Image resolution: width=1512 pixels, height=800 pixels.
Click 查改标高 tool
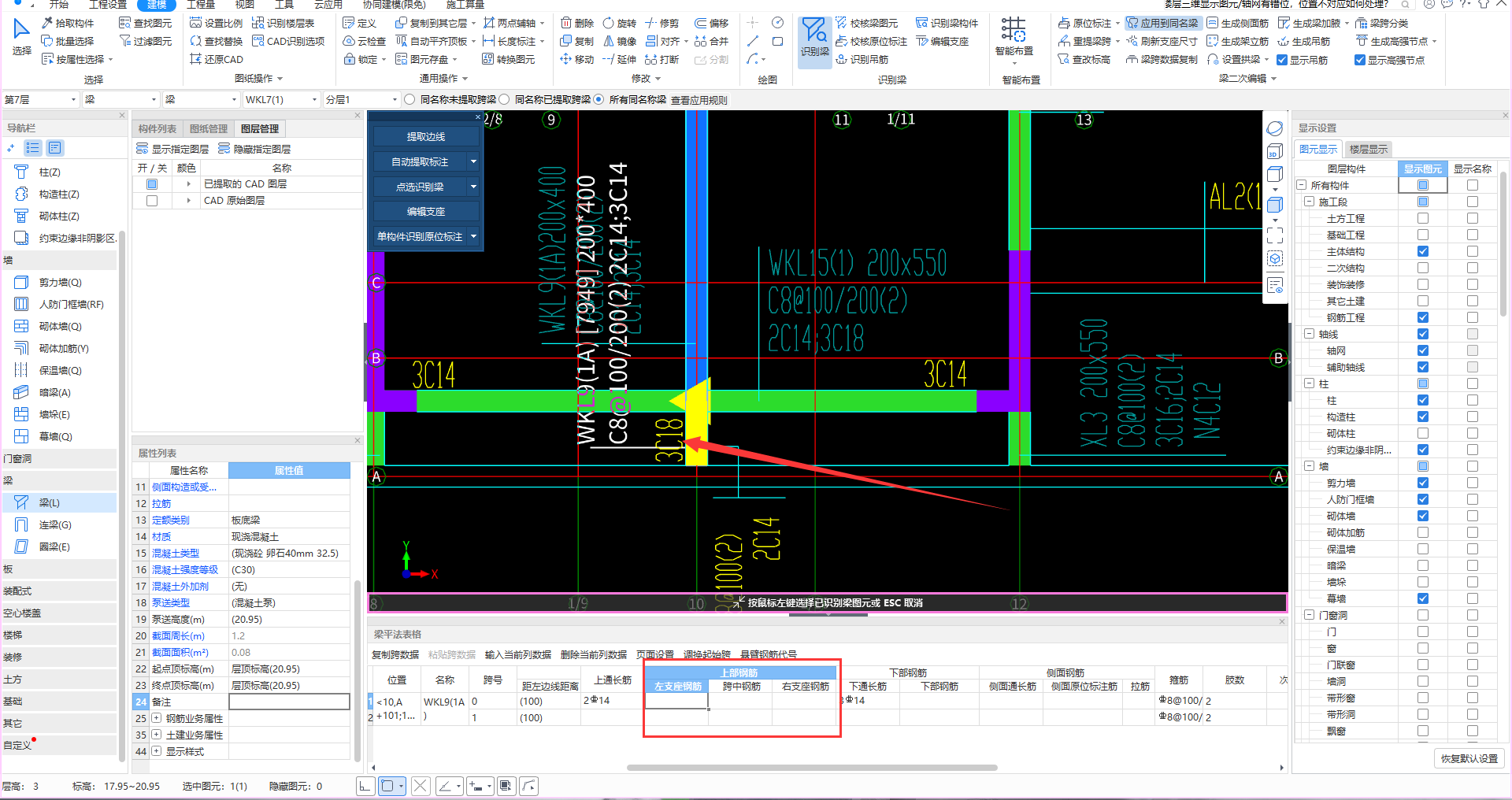1084,59
